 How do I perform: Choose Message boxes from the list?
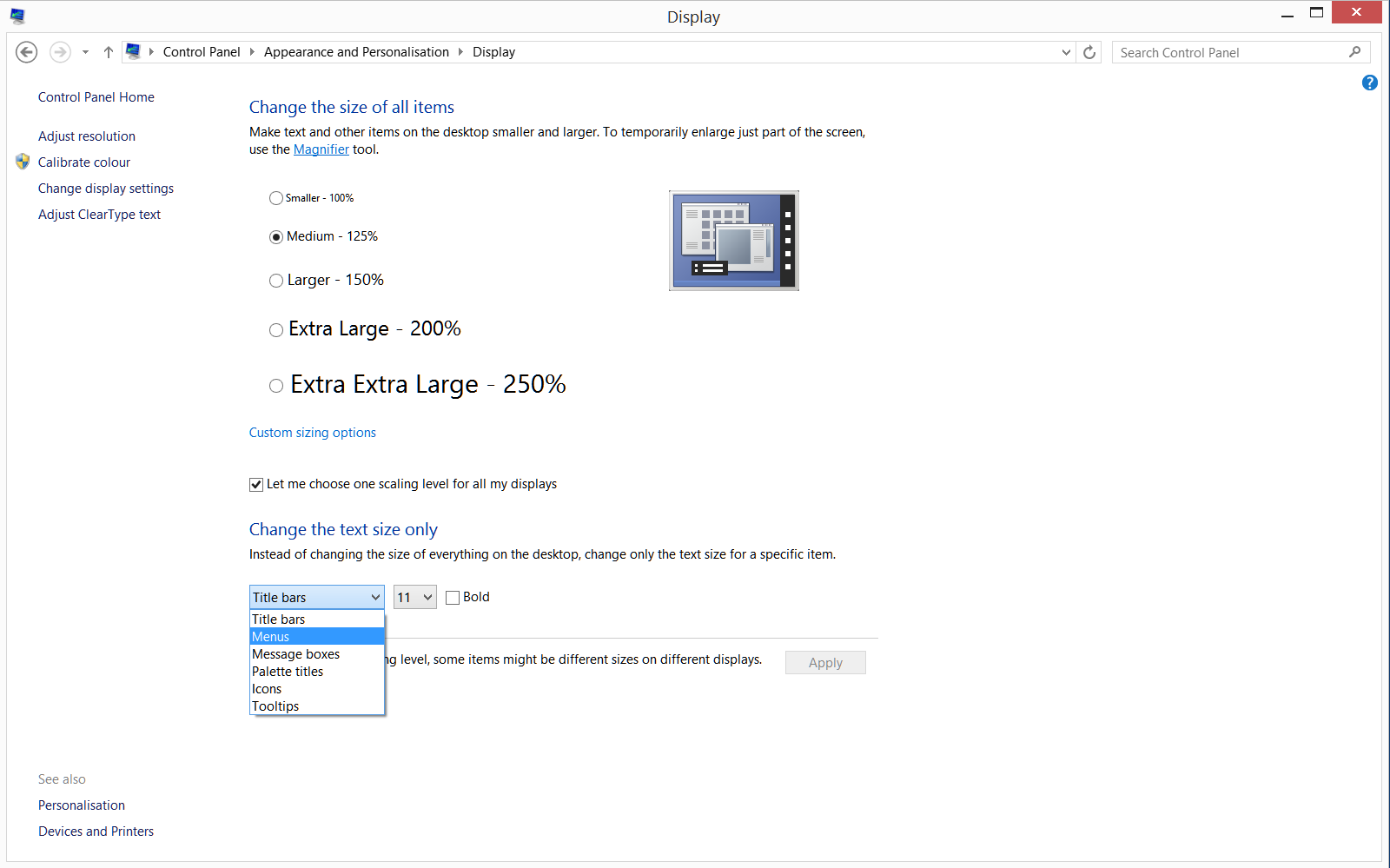[317, 654]
